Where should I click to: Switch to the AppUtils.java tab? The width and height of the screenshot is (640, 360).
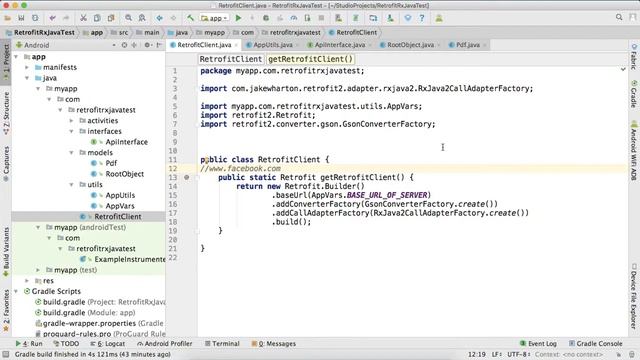[x=272, y=45]
